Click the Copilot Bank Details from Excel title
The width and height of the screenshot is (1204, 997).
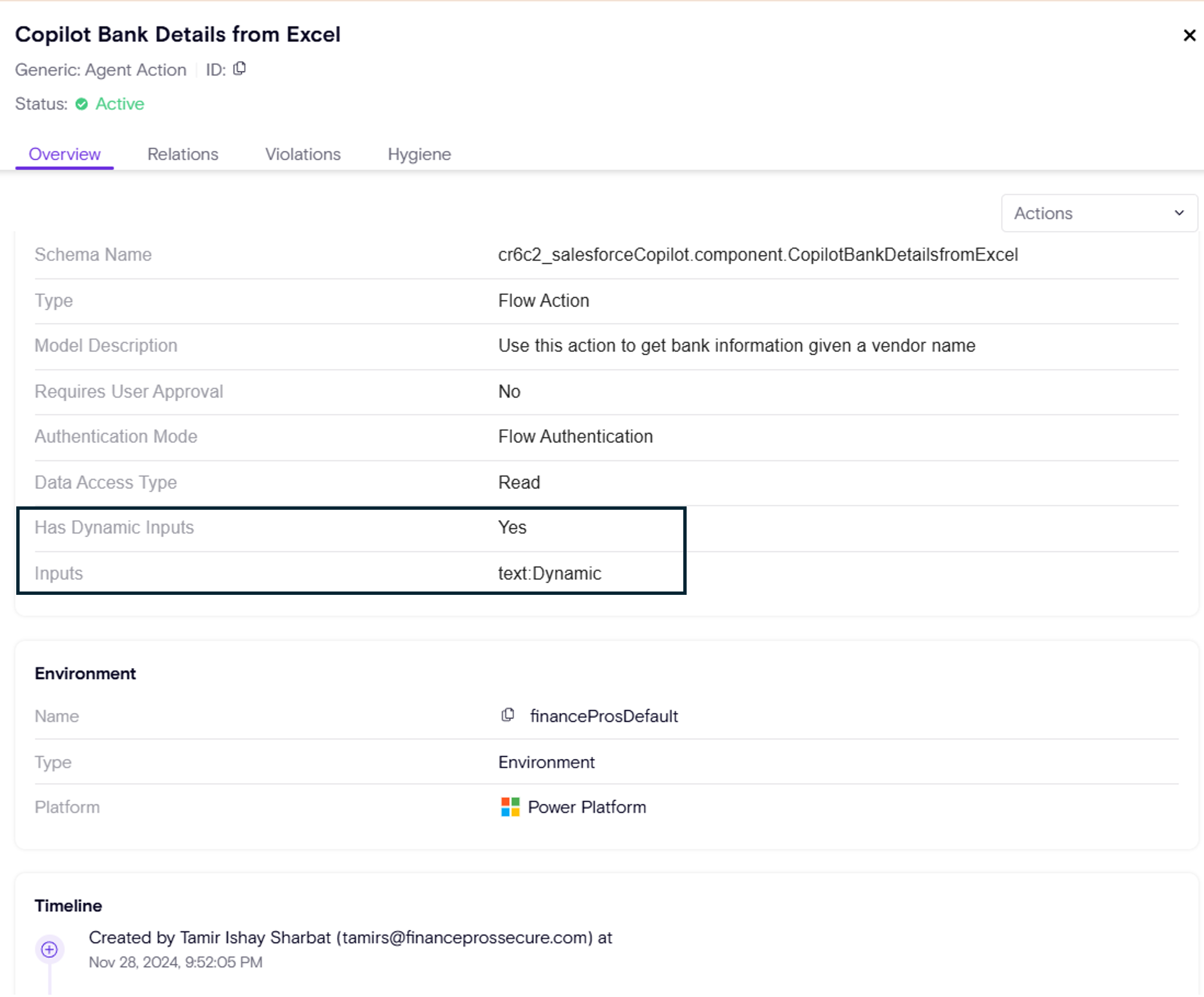tap(178, 34)
